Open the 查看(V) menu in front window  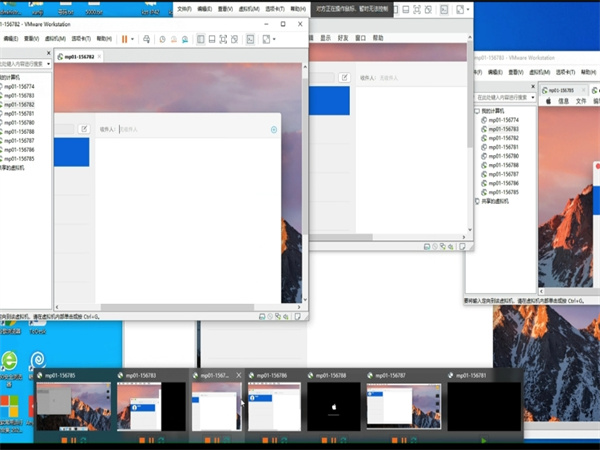[32, 39]
